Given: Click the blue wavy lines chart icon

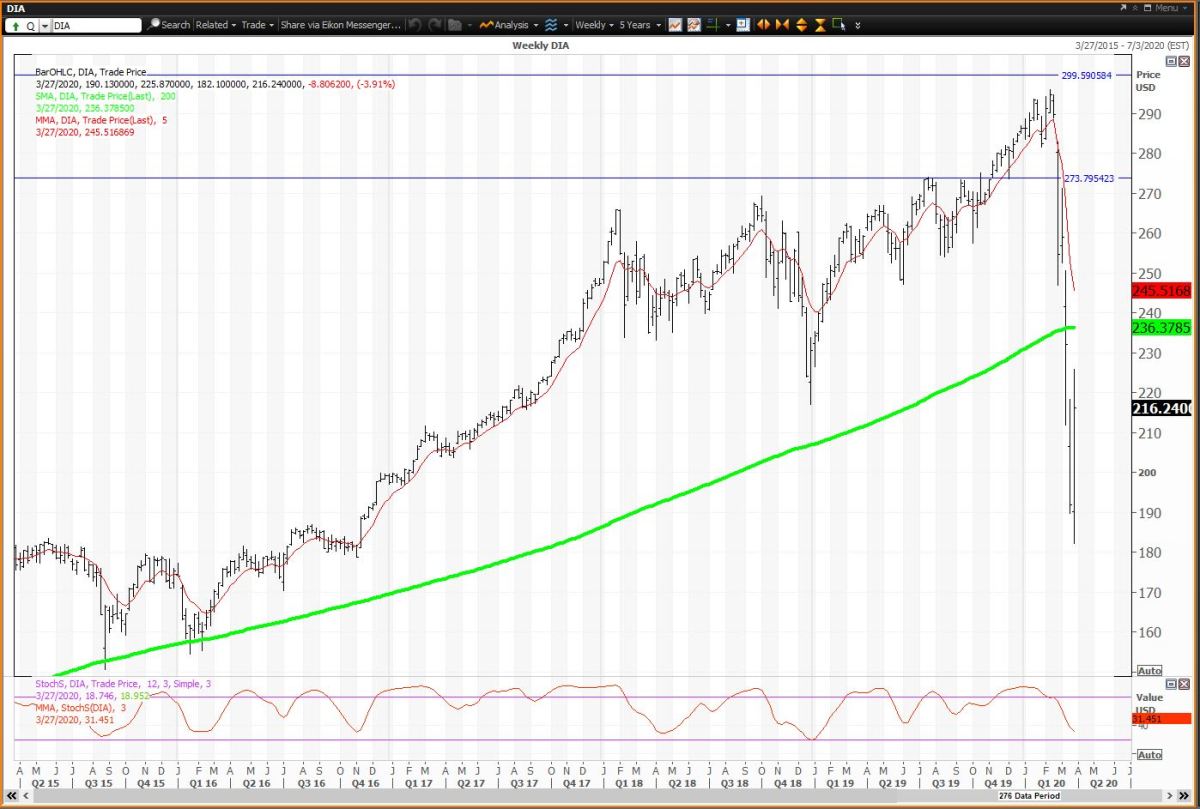Looking at the screenshot, I should point(551,25).
